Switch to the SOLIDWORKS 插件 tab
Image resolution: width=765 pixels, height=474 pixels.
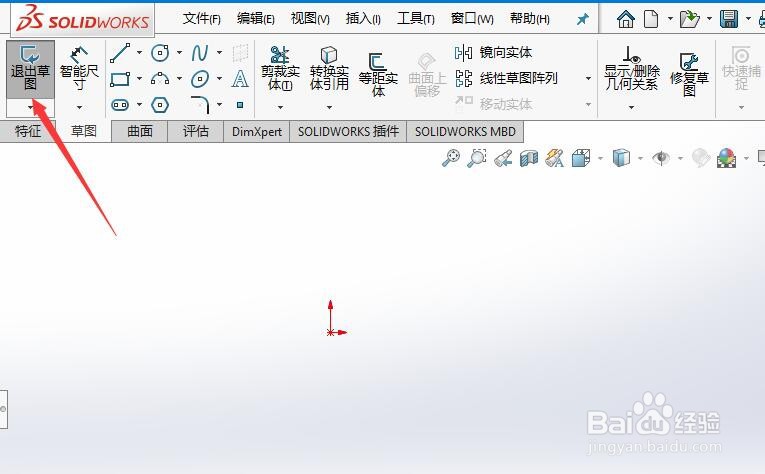click(x=348, y=131)
